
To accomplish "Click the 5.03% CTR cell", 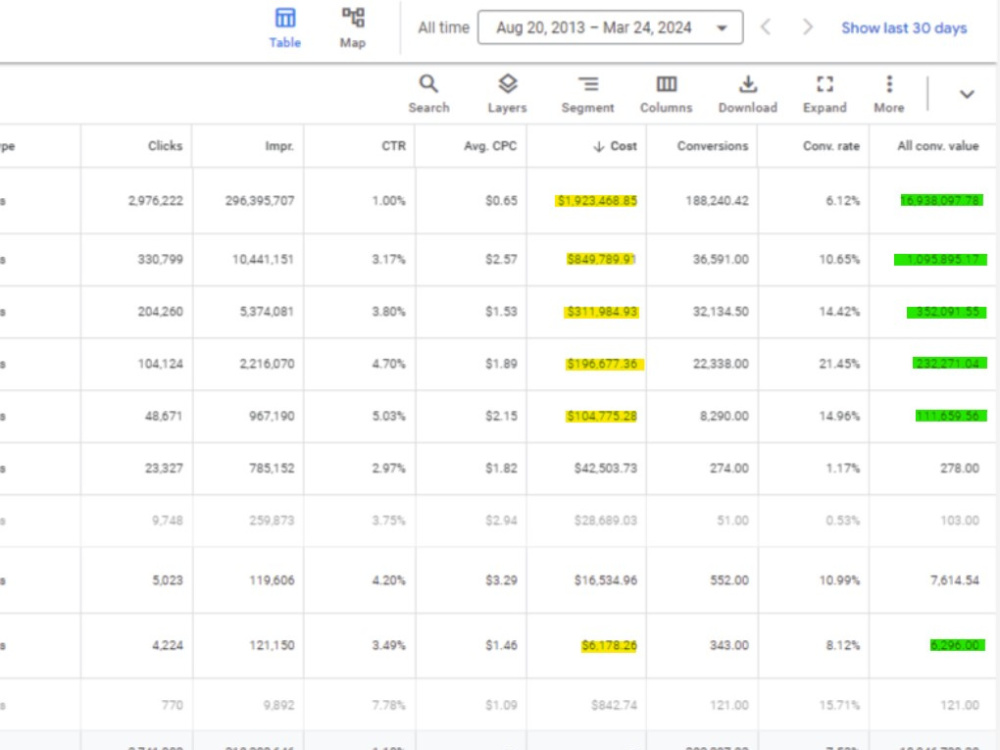I will pos(388,416).
